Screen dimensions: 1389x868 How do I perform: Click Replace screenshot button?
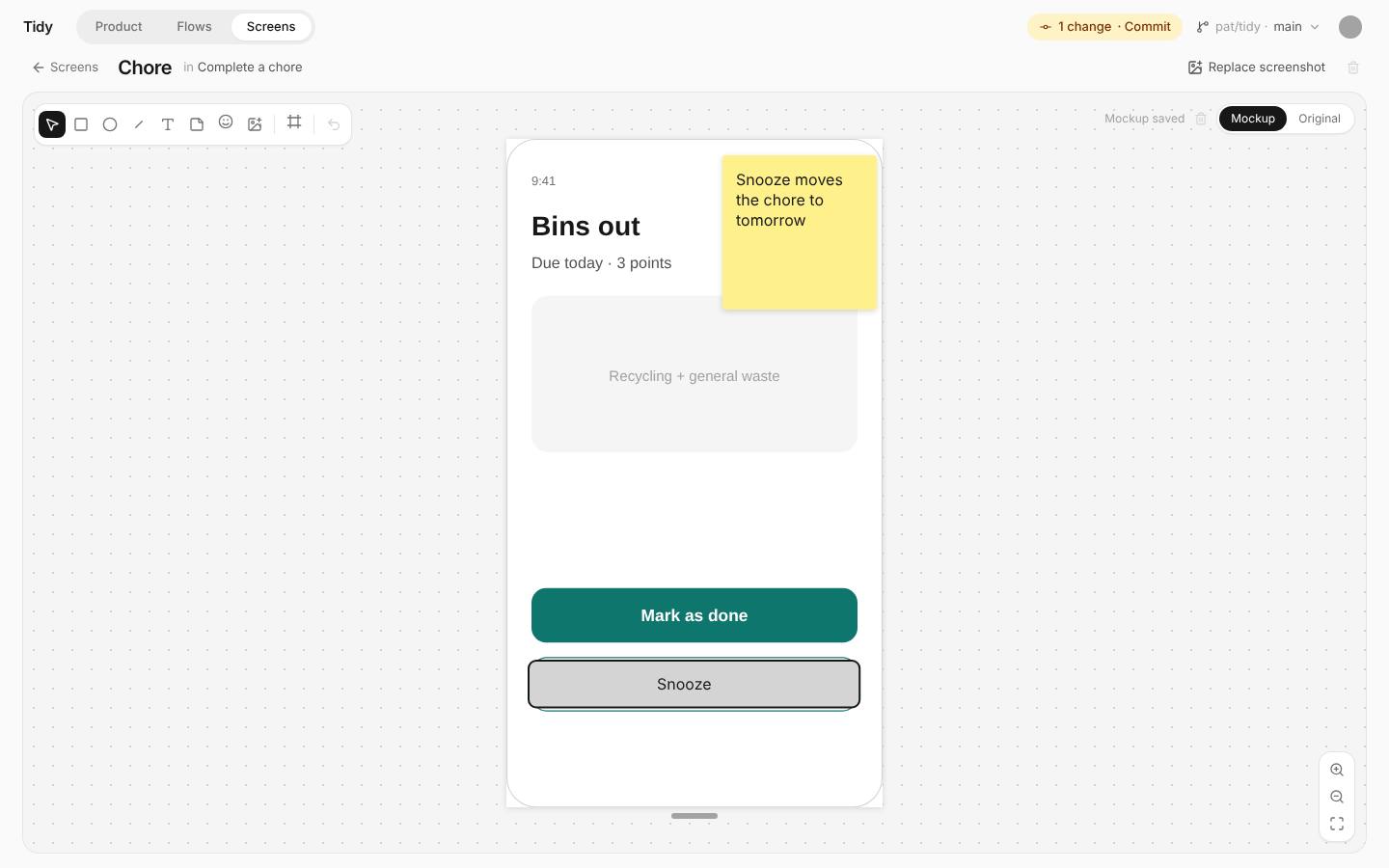[x=1257, y=68]
